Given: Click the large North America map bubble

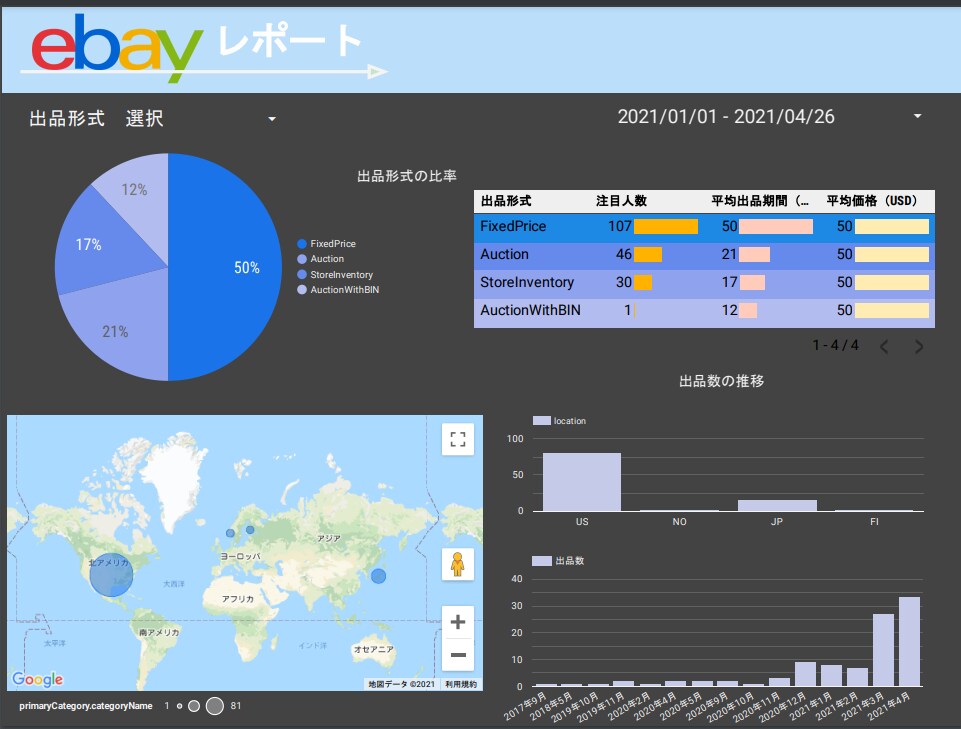Looking at the screenshot, I should coord(111,575).
